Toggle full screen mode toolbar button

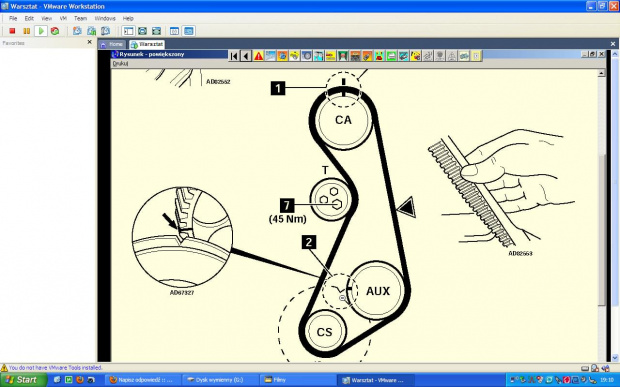click(156, 31)
